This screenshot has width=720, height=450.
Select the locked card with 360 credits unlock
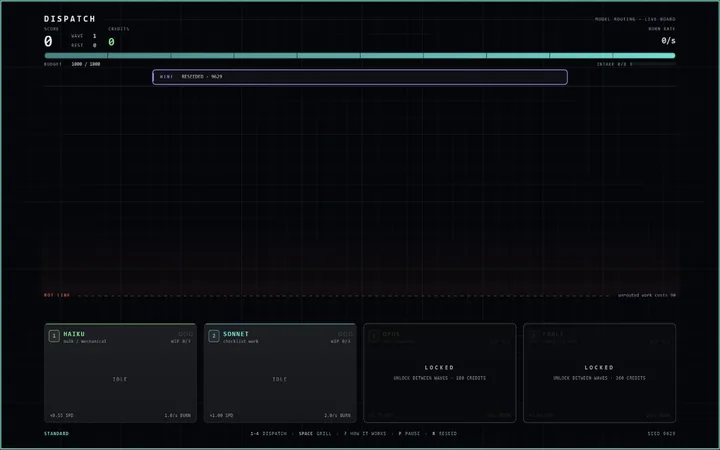point(599,373)
